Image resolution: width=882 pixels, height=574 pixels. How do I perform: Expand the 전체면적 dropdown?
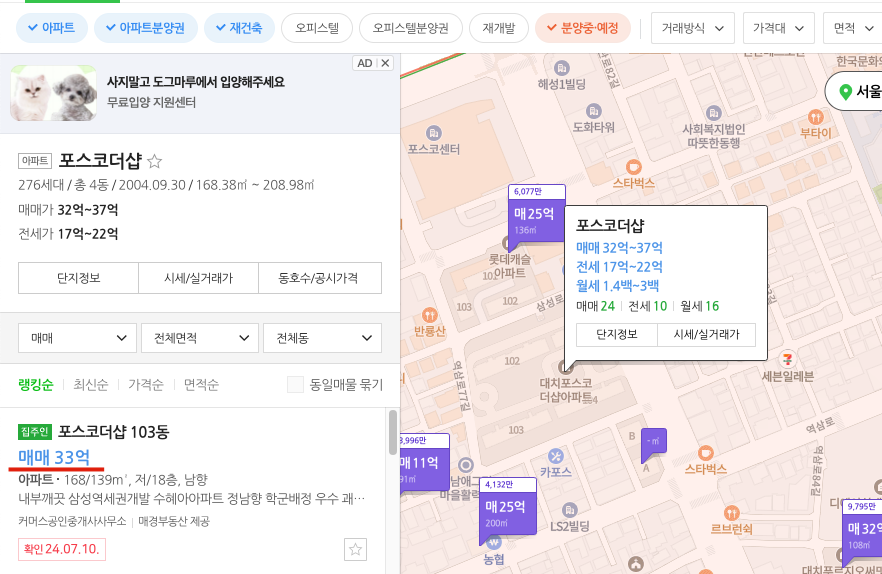click(200, 338)
